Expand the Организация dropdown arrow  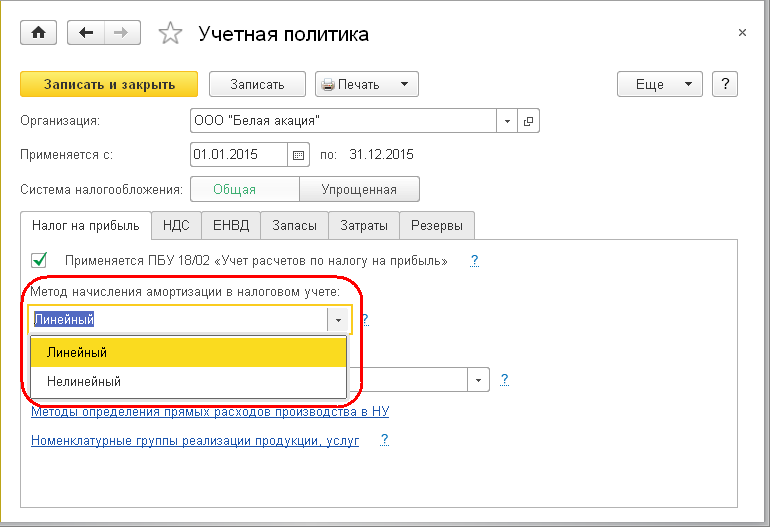click(x=507, y=120)
